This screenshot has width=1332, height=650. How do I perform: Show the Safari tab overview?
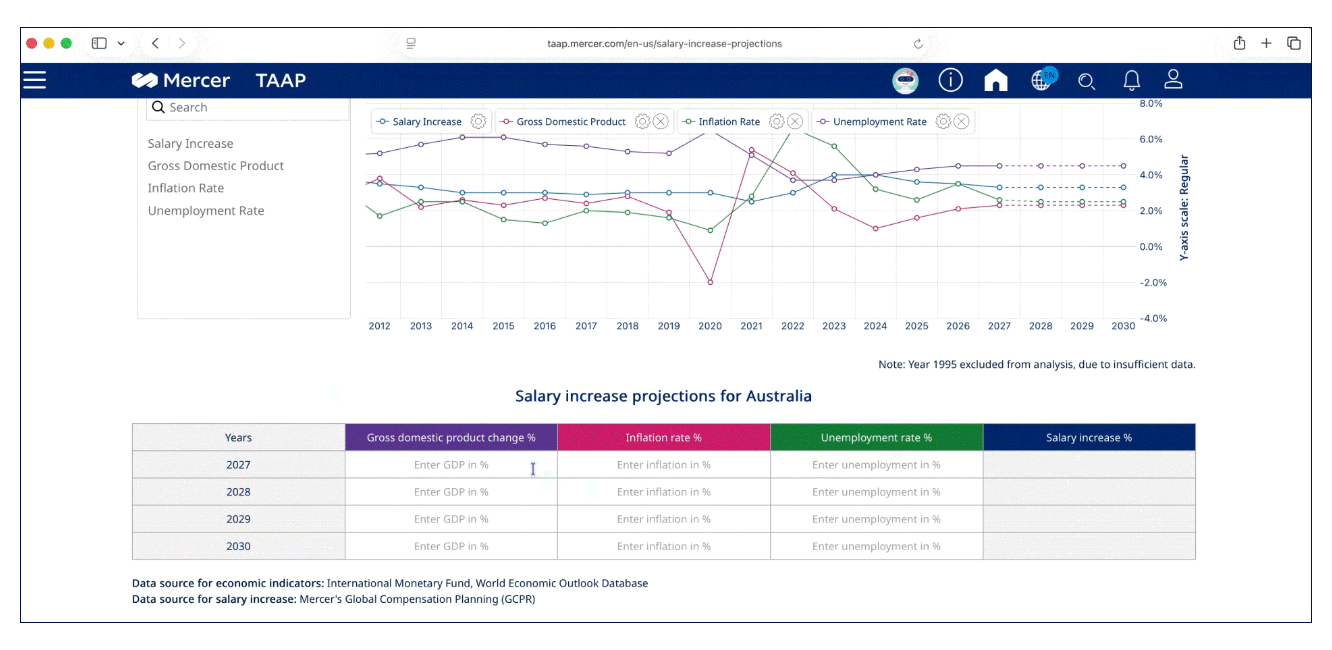(x=1293, y=43)
